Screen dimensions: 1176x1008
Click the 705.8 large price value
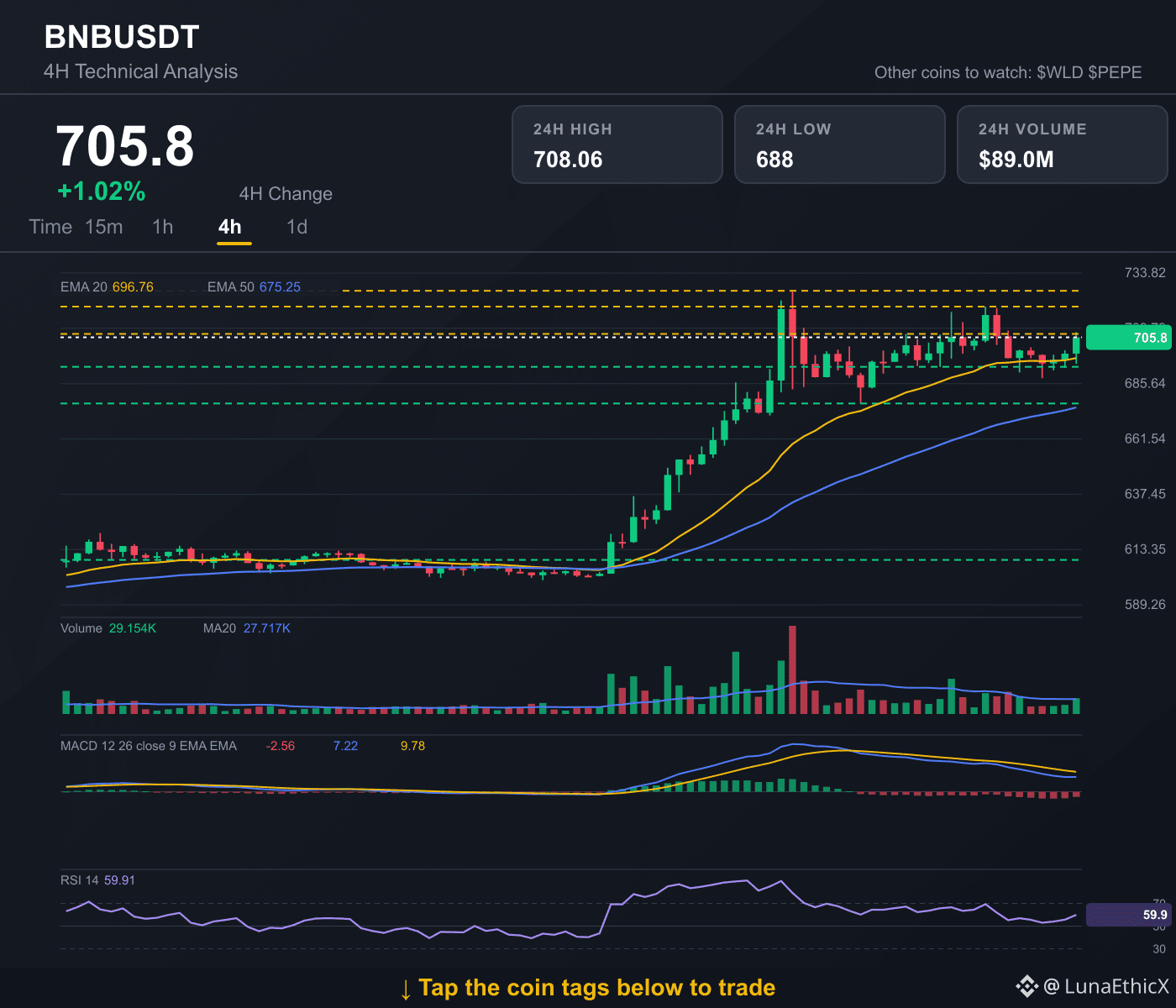125,146
